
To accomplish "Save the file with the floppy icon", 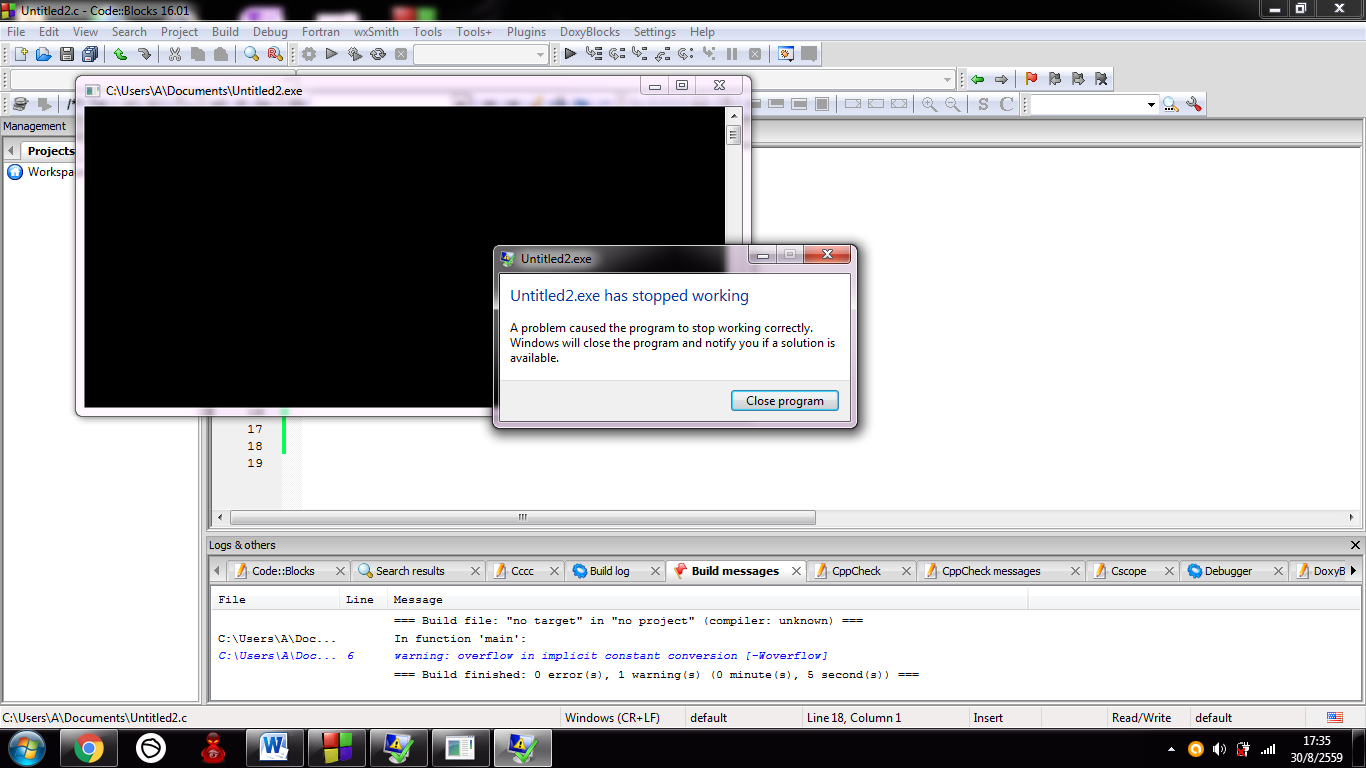I will click(67, 54).
